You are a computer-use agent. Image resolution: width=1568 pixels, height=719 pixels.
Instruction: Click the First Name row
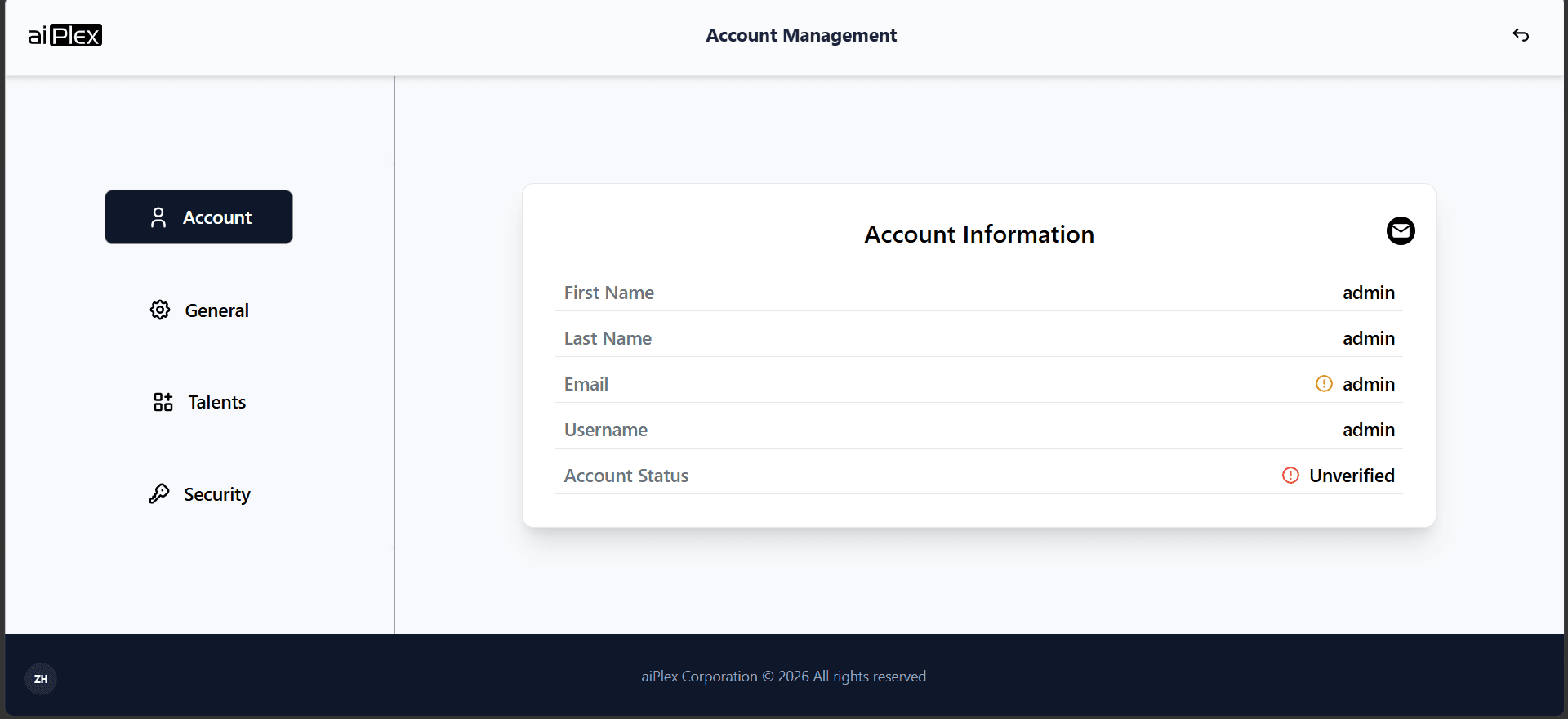[979, 293]
